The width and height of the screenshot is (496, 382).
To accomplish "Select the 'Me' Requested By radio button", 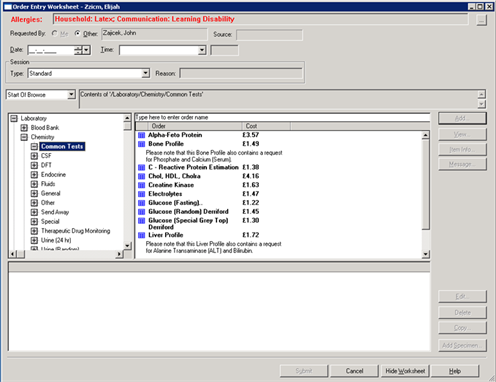I will (54, 33).
